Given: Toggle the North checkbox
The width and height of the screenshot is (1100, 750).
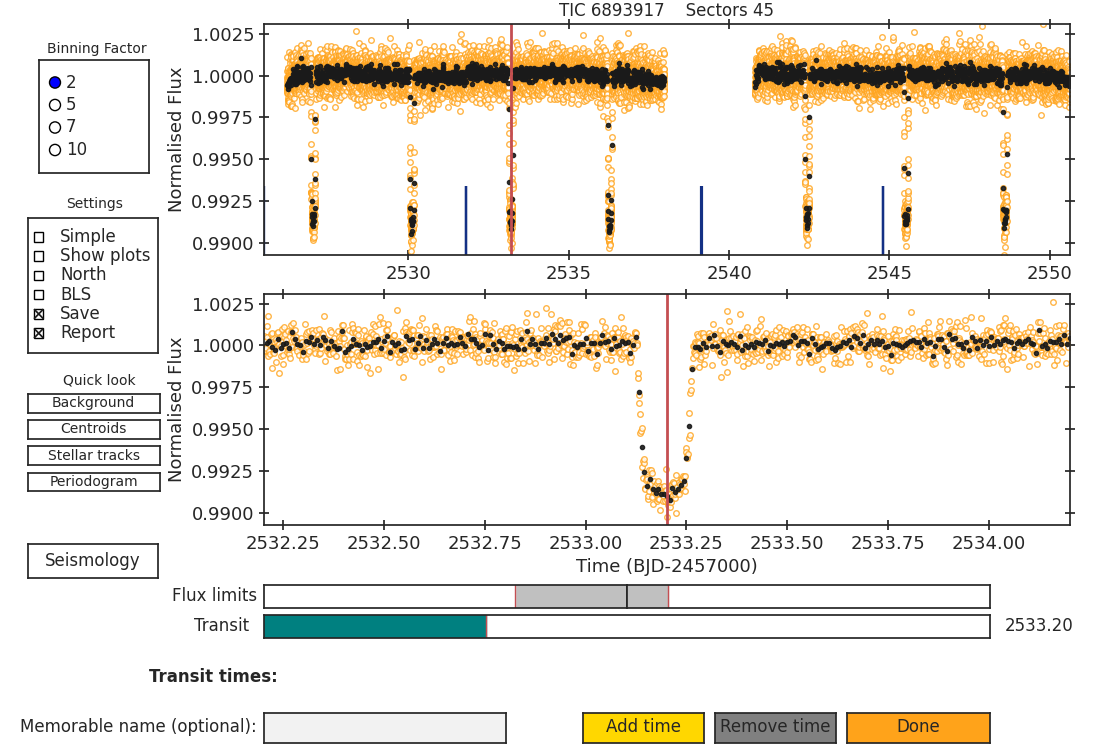Looking at the screenshot, I should 39,276.
